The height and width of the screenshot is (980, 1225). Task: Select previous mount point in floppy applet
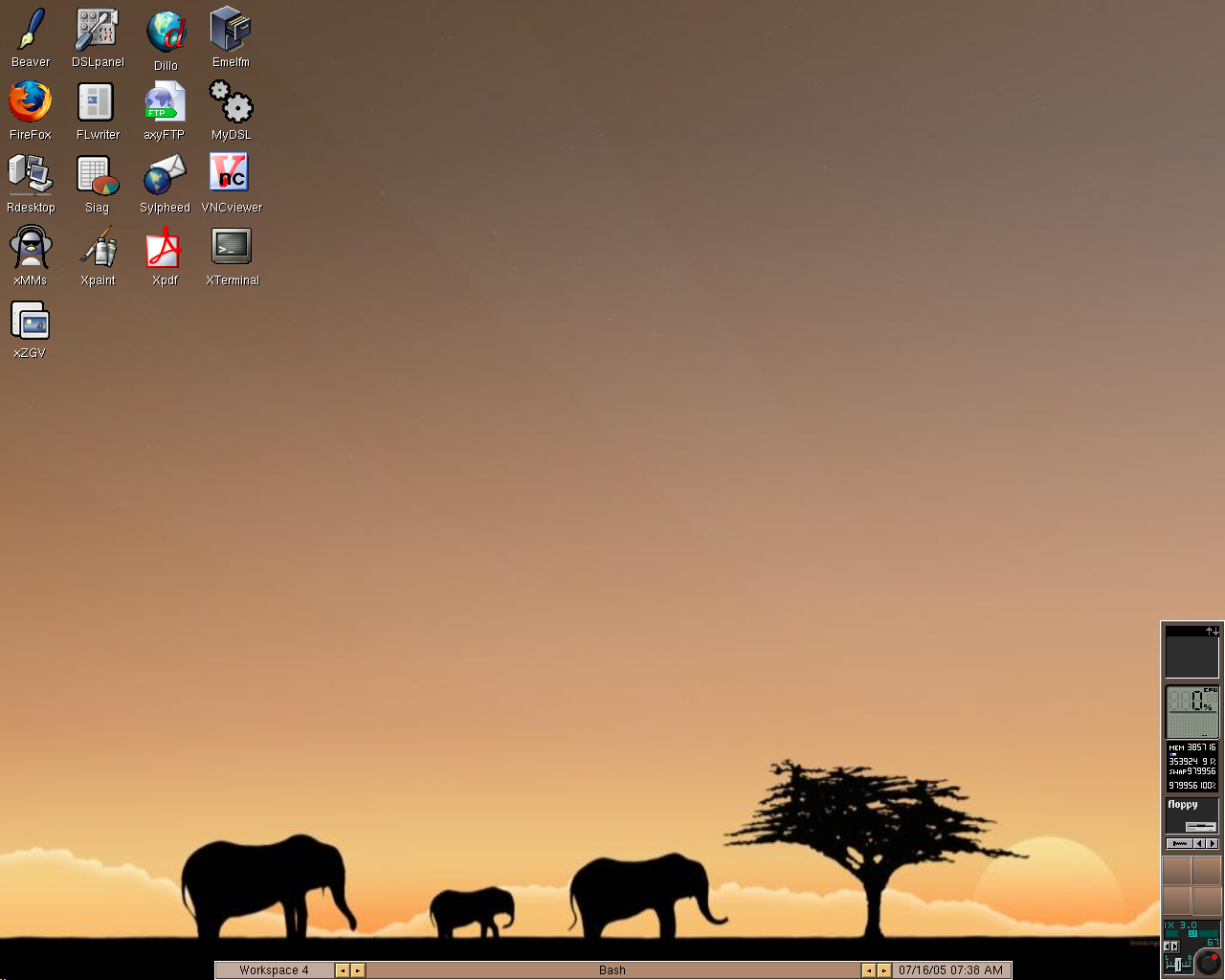click(1199, 843)
